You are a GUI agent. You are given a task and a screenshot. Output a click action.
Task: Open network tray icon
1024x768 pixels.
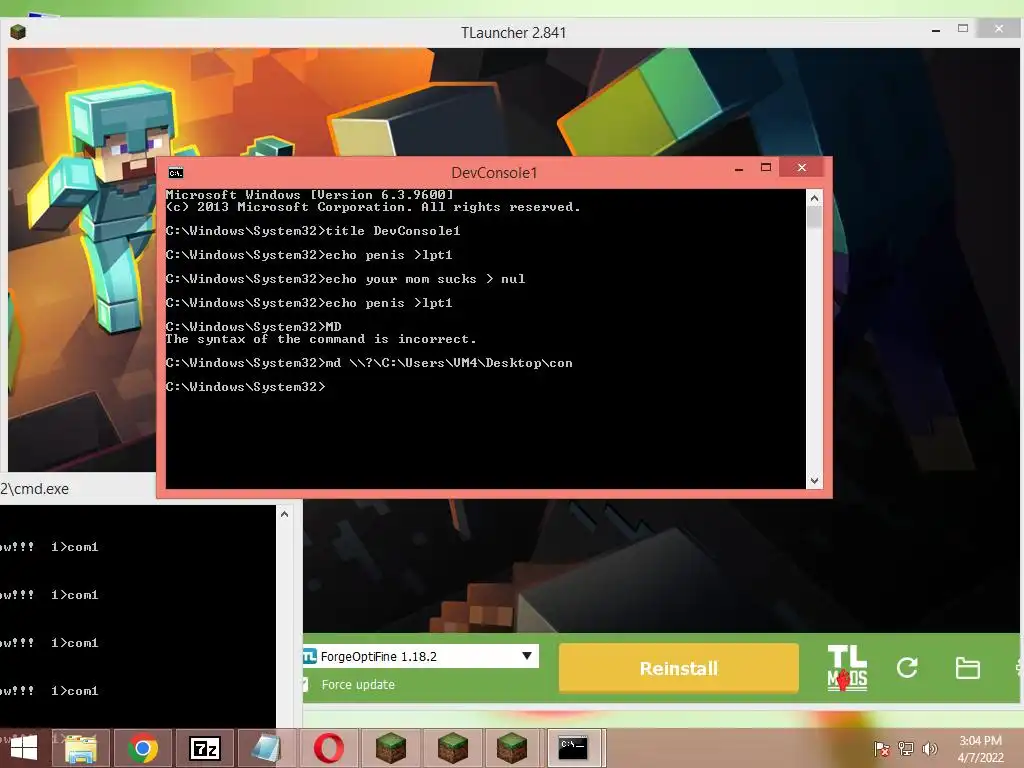(906, 748)
